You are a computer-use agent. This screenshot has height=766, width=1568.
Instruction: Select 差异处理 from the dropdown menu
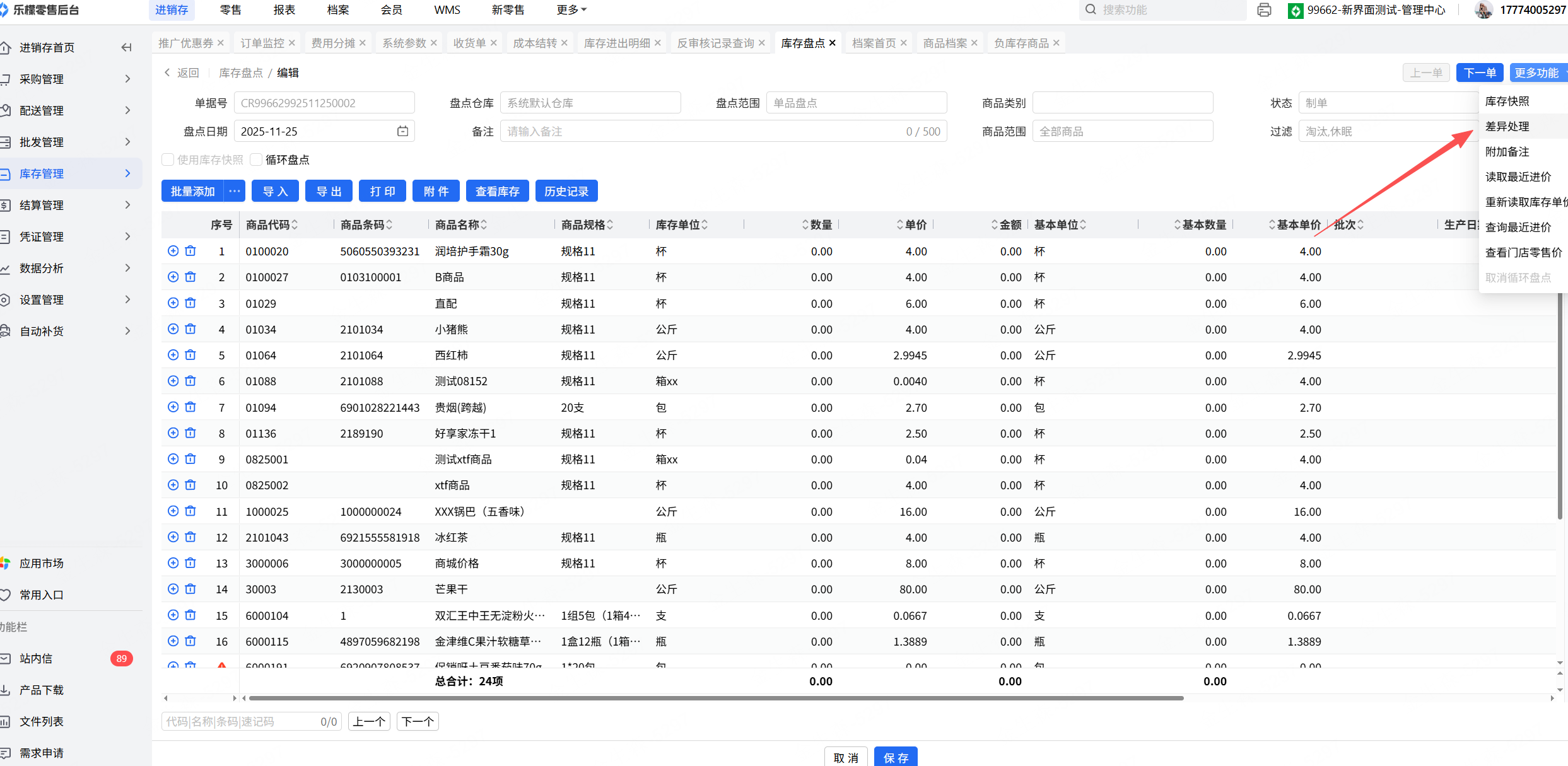pyautogui.click(x=1507, y=127)
